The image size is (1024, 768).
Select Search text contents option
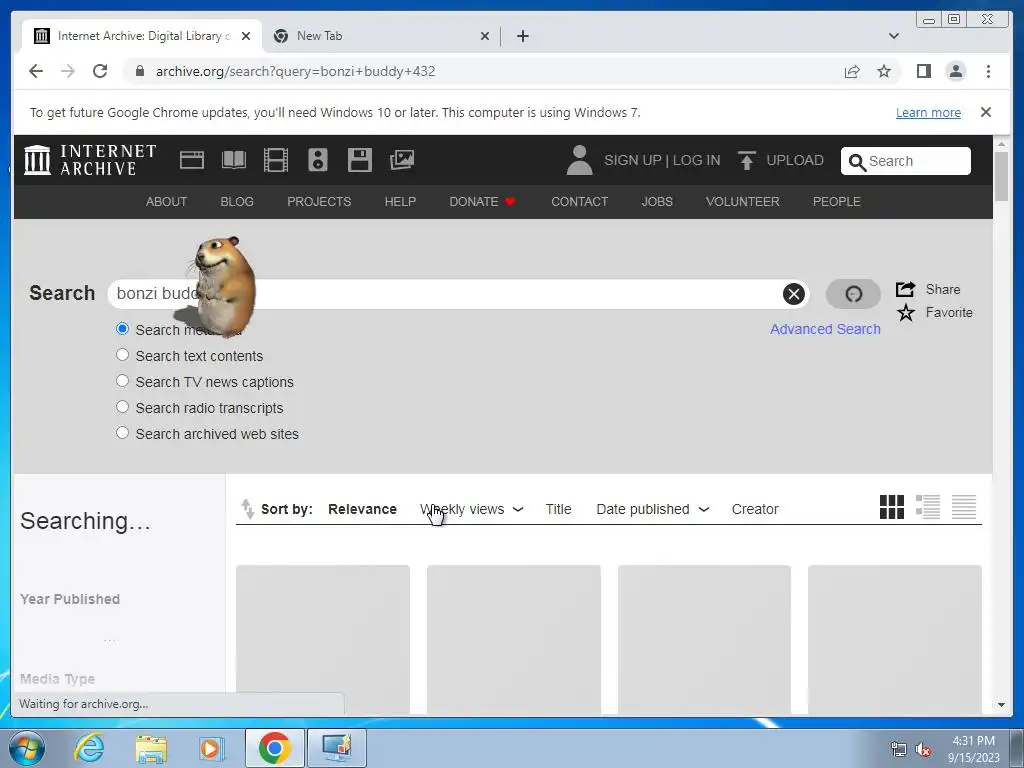click(122, 355)
